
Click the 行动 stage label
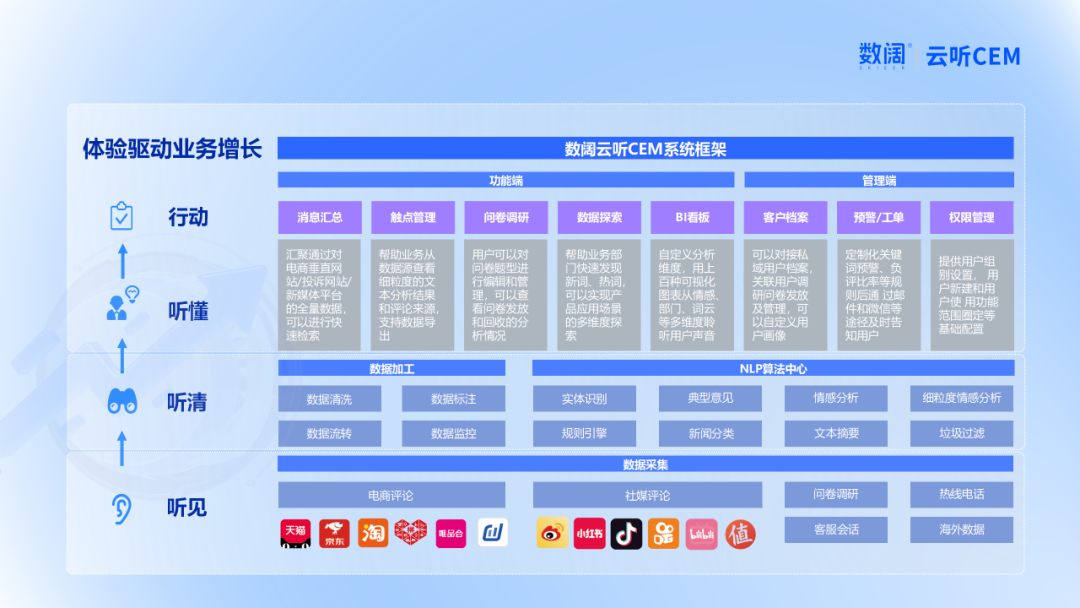coord(188,218)
